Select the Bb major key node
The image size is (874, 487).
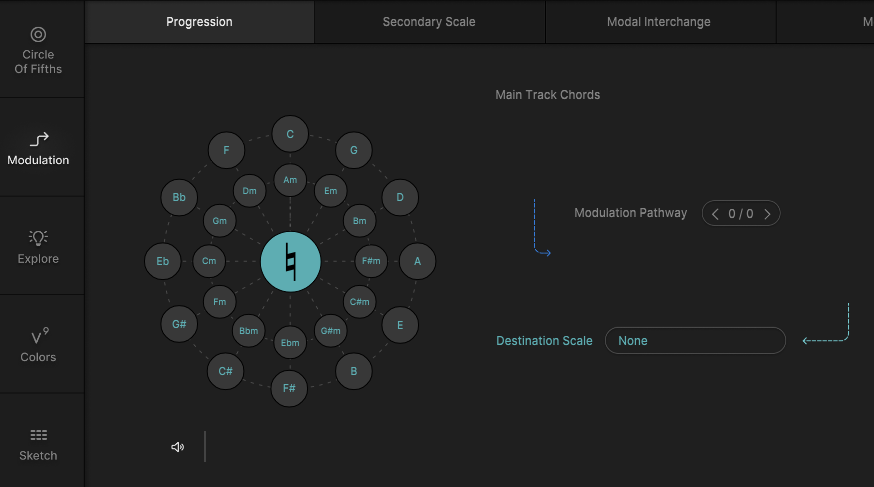[179, 198]
